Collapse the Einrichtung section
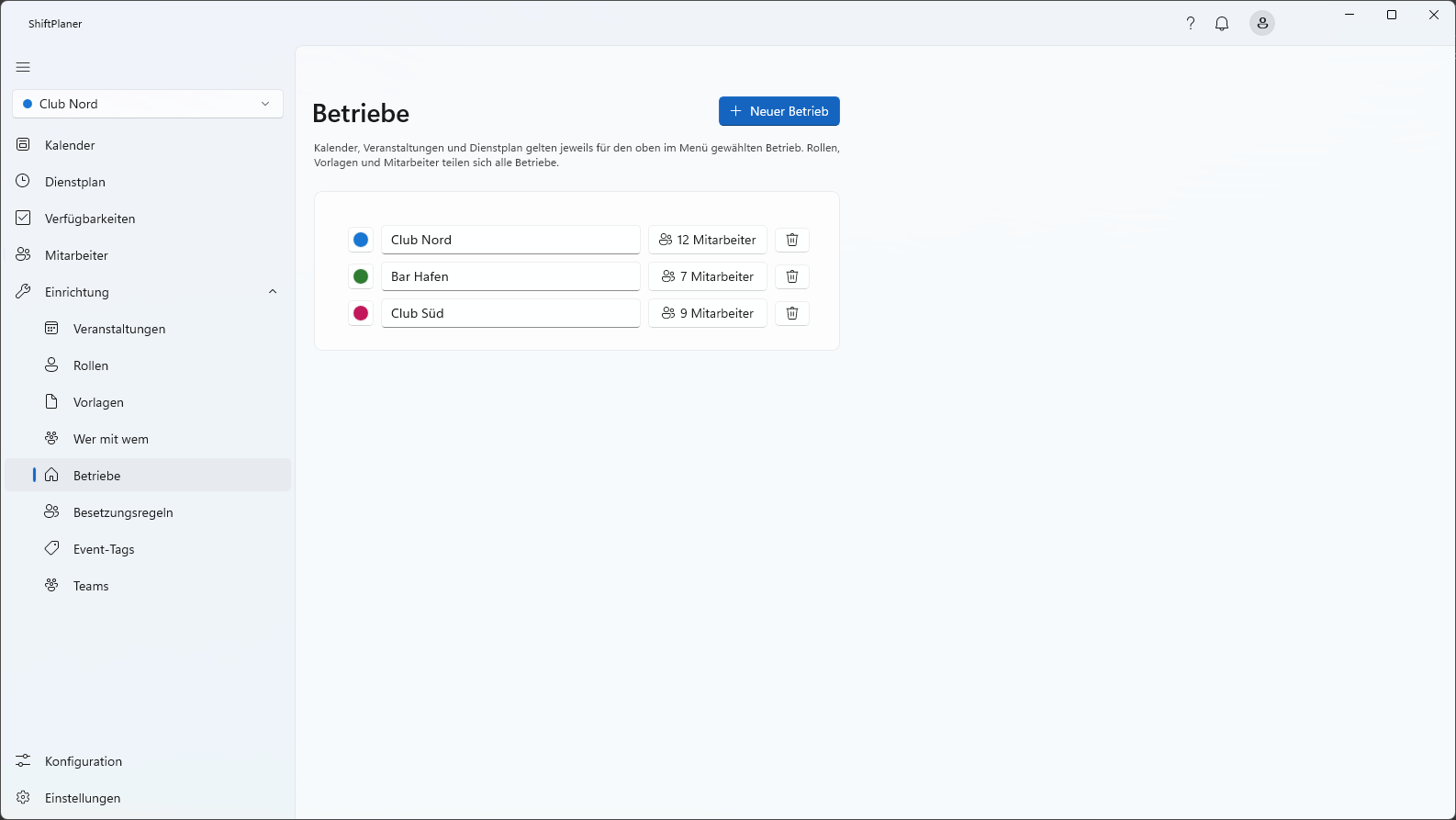 tap(148, 292)
